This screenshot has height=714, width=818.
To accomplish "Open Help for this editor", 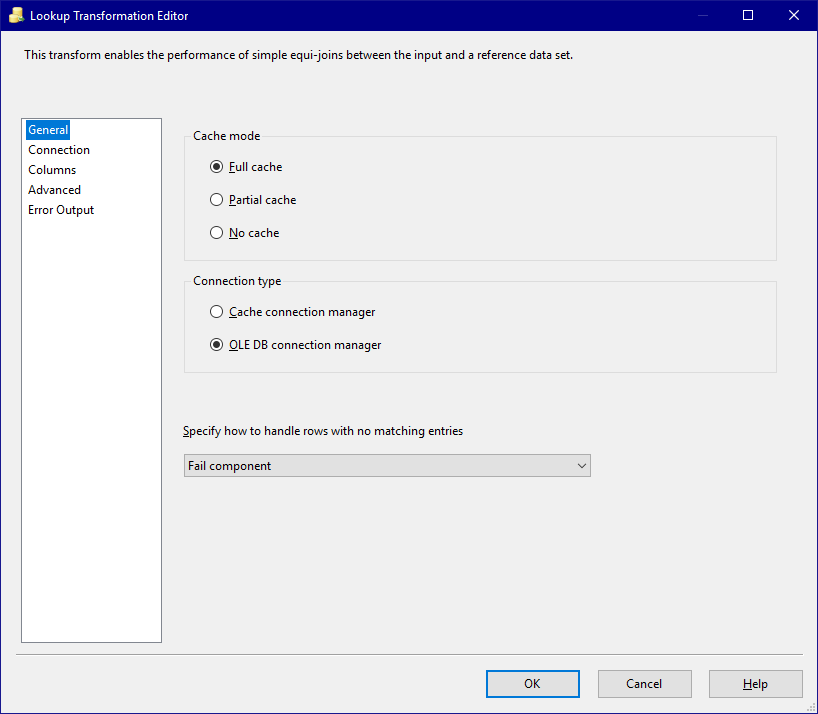I will [755, 684].
